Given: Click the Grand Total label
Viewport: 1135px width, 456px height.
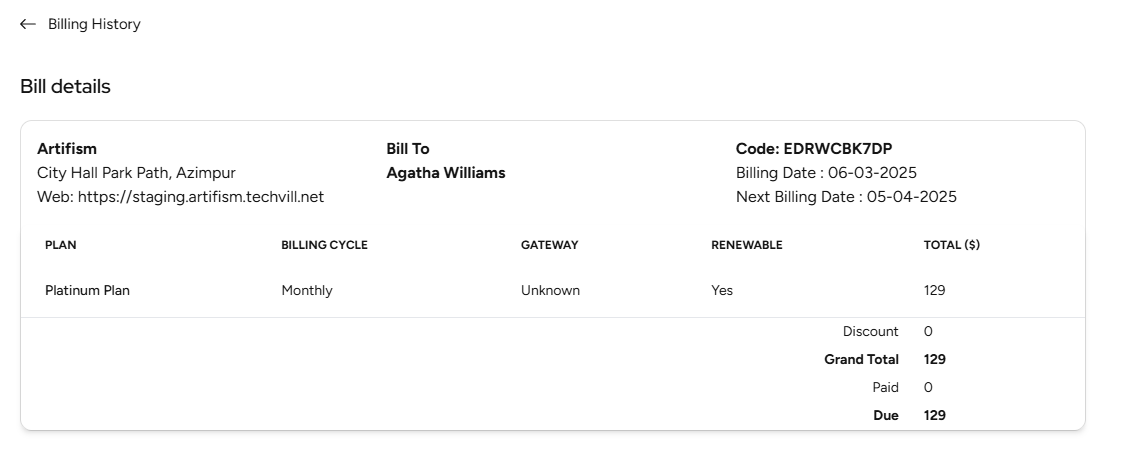Looking at the screenshot, I should coord(861,359).
